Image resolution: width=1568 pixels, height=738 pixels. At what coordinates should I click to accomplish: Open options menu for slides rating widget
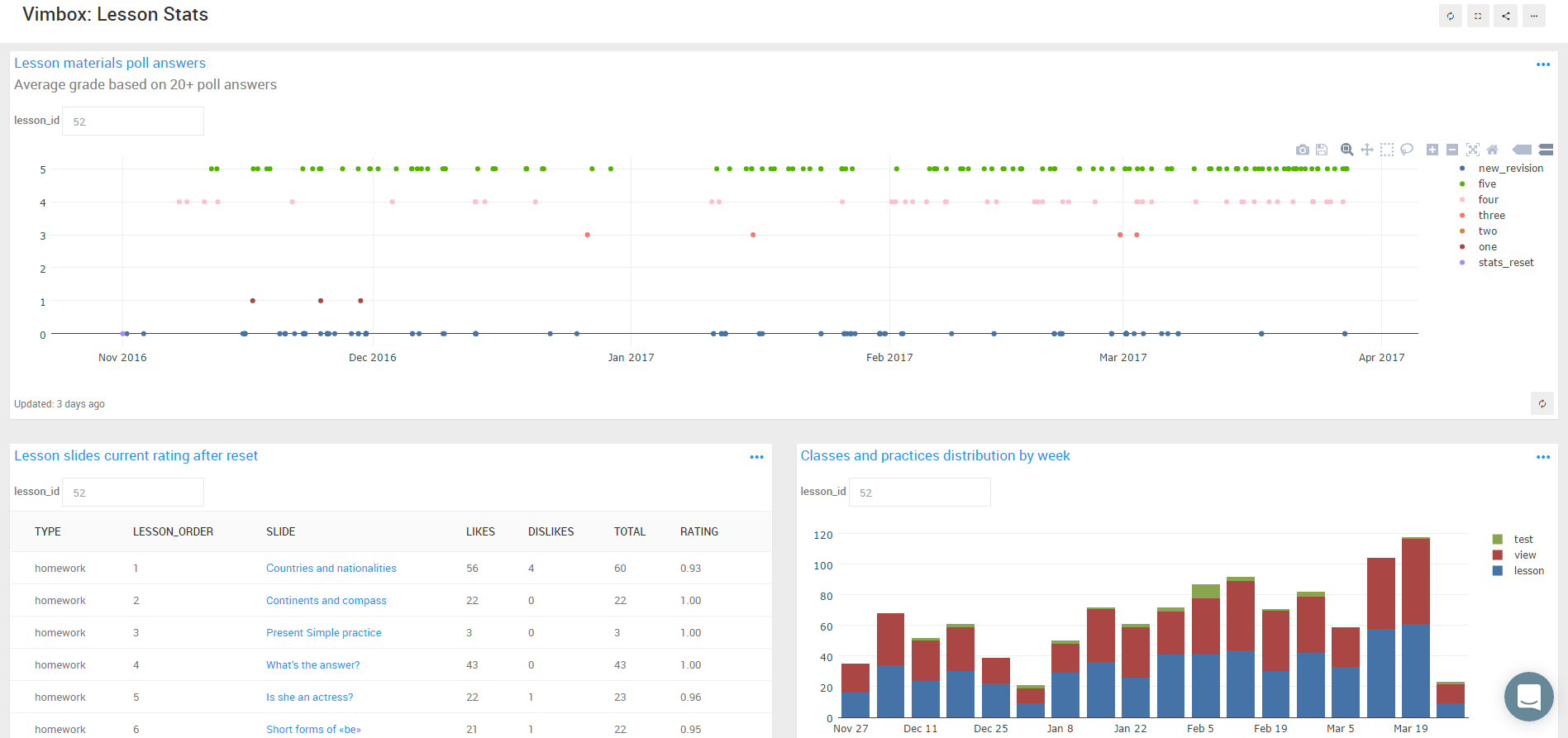tap(756, 457)
